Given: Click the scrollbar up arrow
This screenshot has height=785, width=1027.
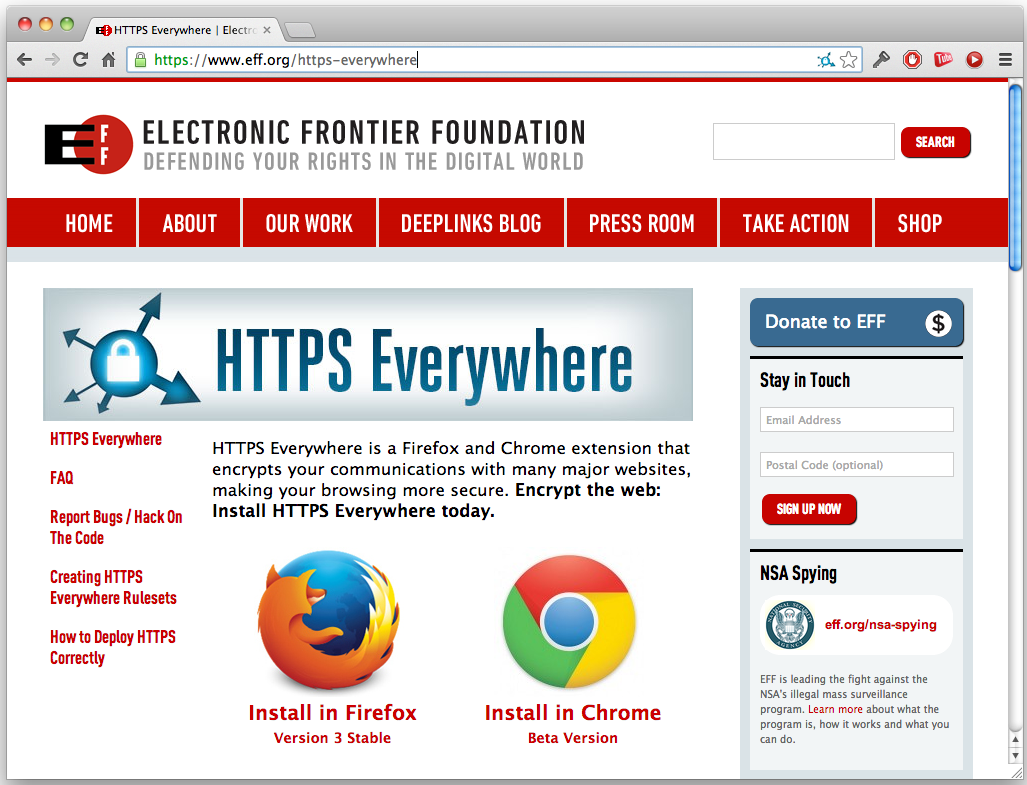Looking at the screenshot, I should pos(1015,739).
